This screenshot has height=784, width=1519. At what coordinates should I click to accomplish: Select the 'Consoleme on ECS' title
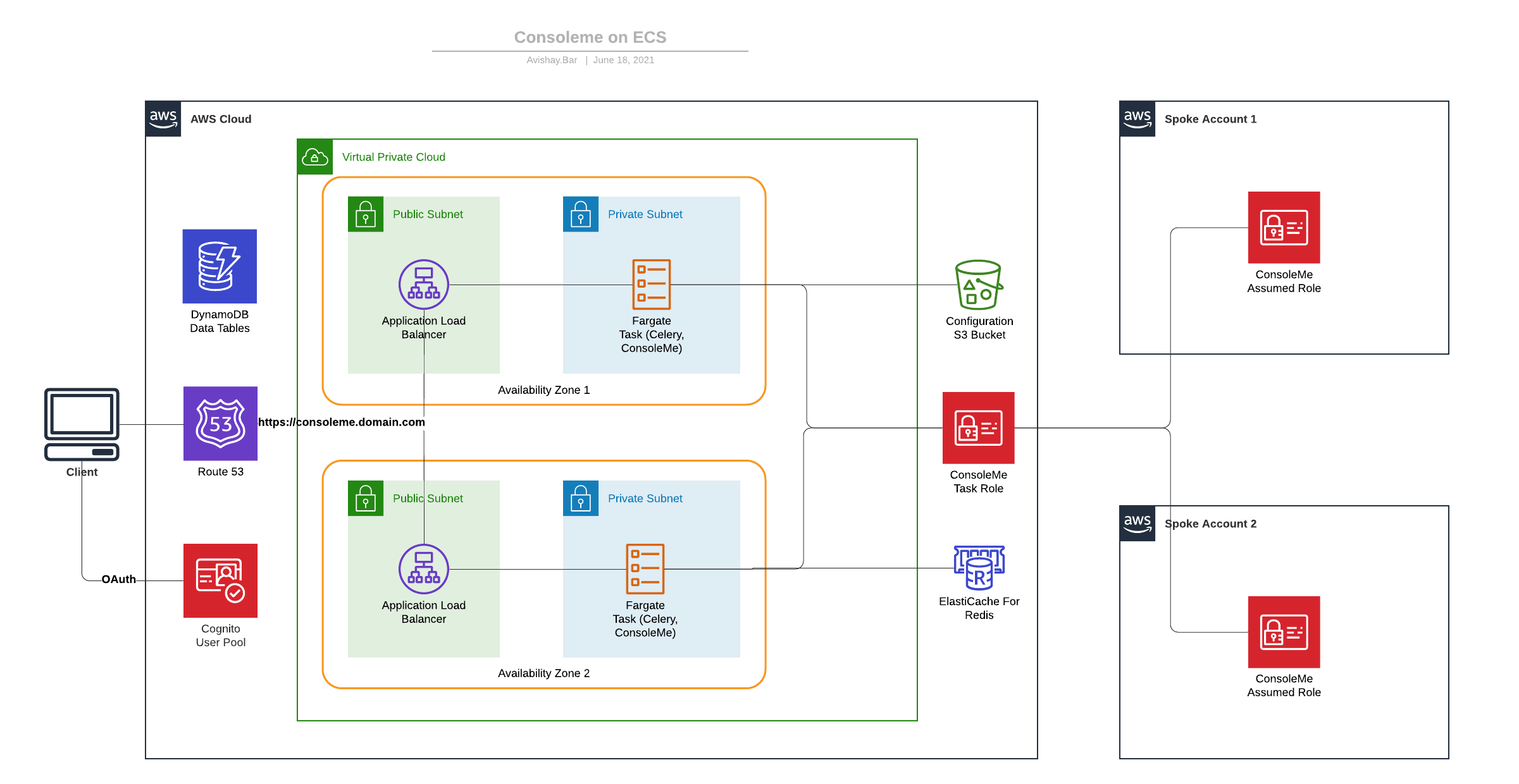click(590, 37)
